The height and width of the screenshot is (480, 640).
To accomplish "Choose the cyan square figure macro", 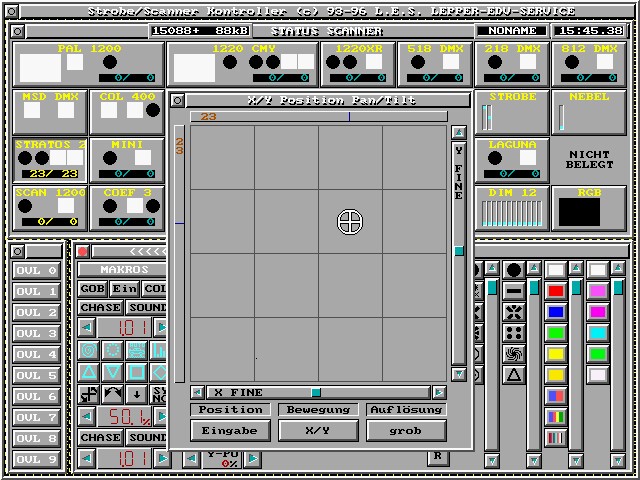I will point(137,372).
